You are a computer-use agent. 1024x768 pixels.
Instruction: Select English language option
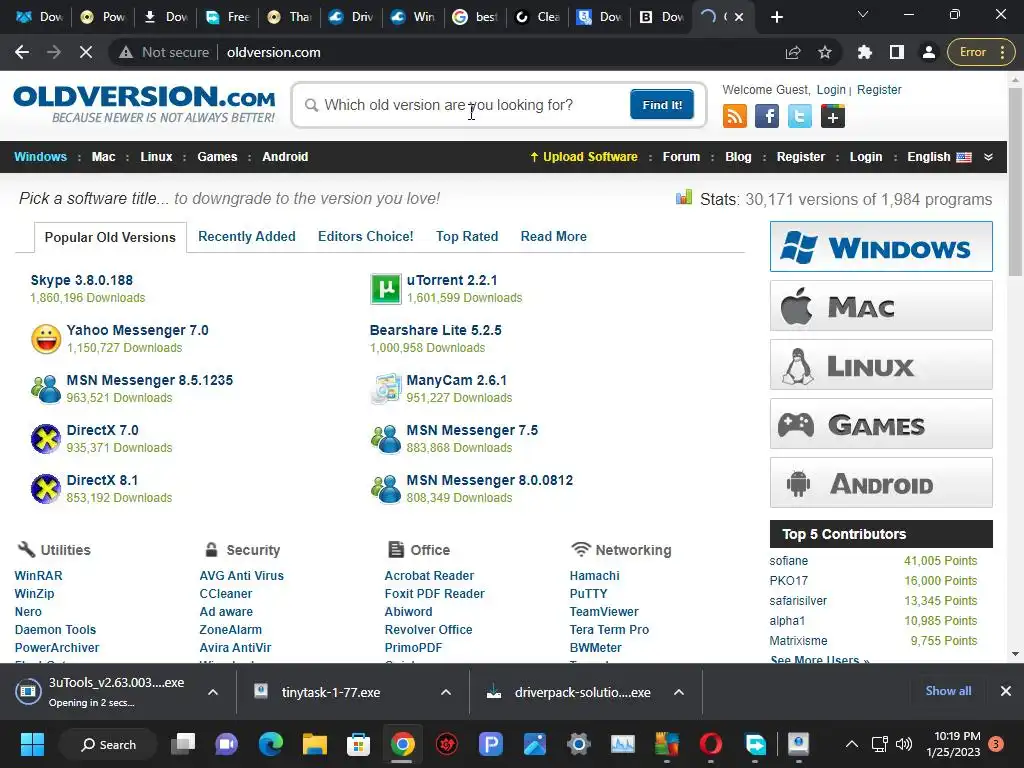coord(939,157)
